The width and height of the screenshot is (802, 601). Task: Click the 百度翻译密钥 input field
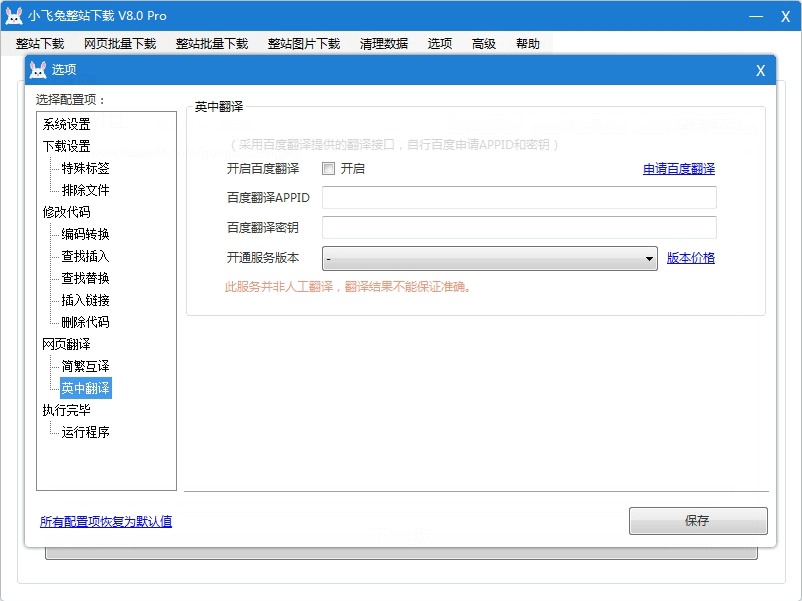(x=519, y=228)
